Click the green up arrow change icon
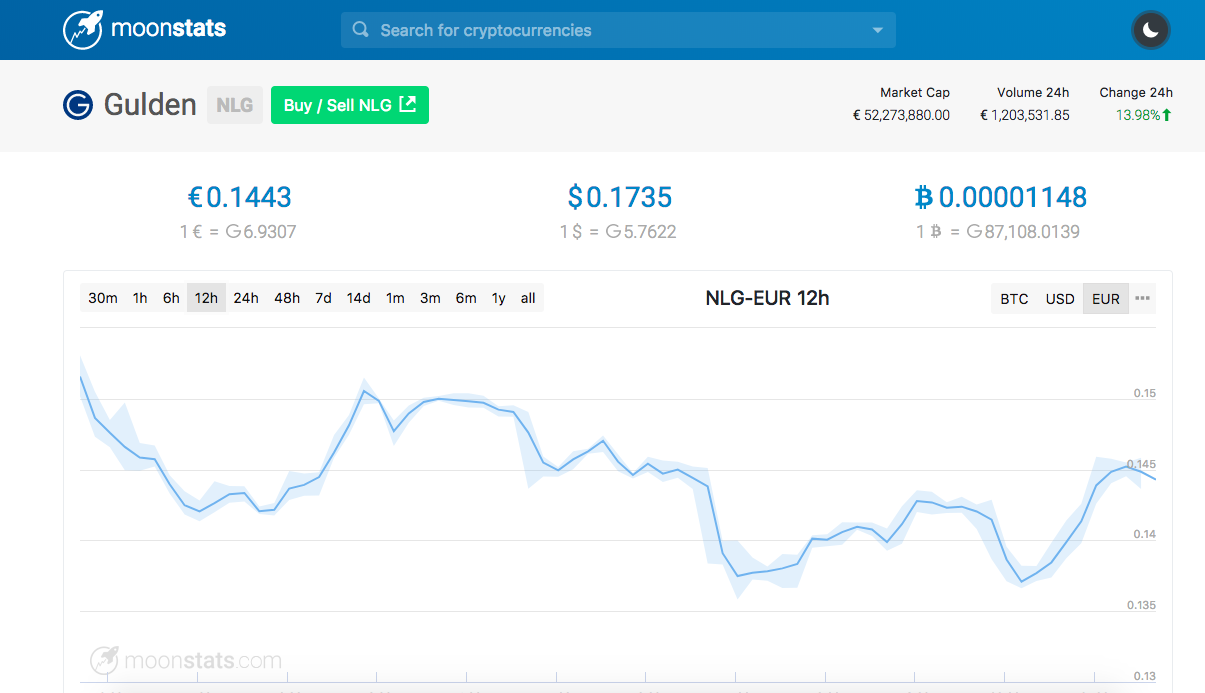This screenshot has height=693, width=1205. 1167,115
